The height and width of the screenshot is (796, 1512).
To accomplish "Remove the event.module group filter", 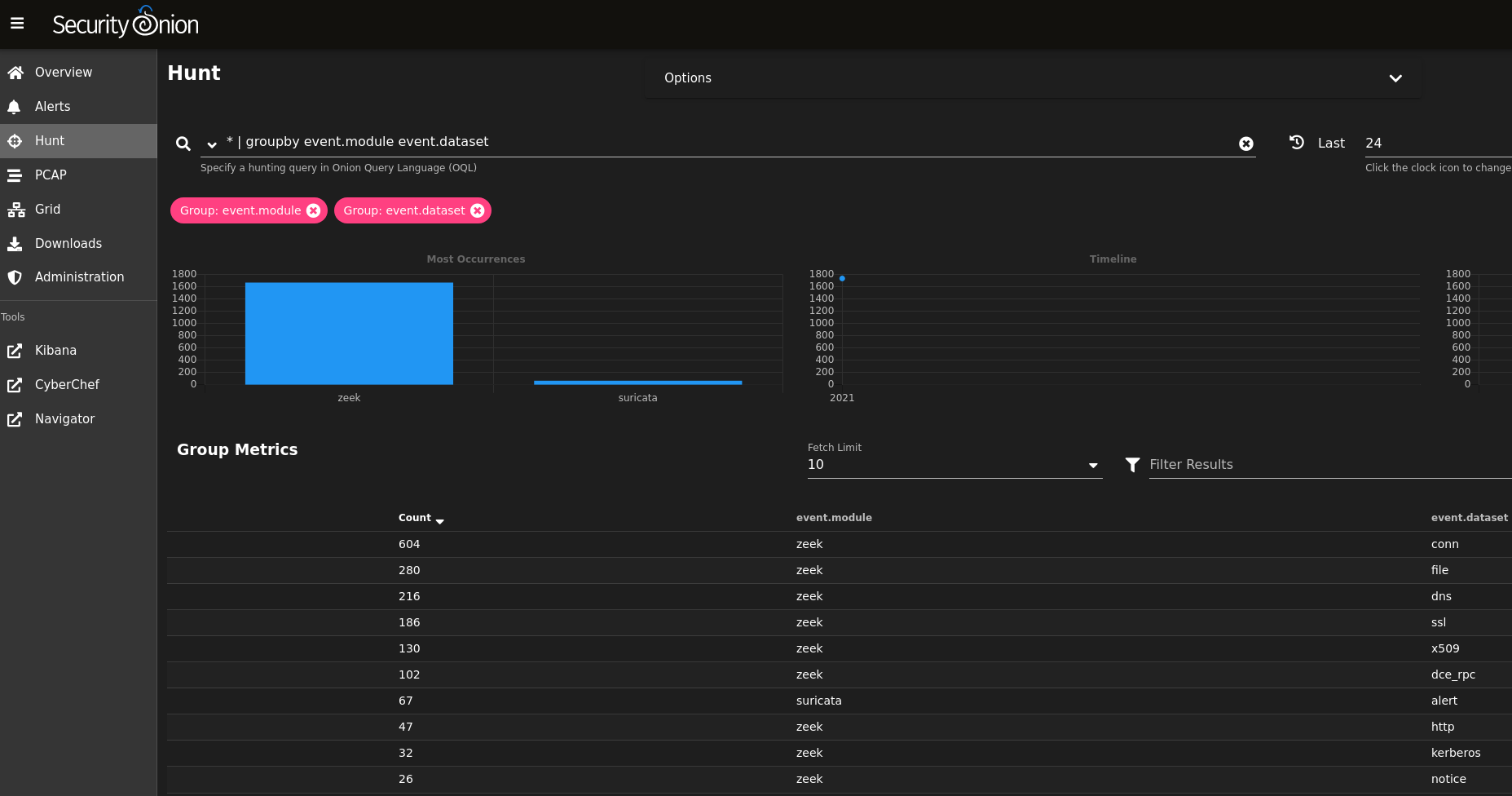I will pyautogui.click(x=313, y=210).
